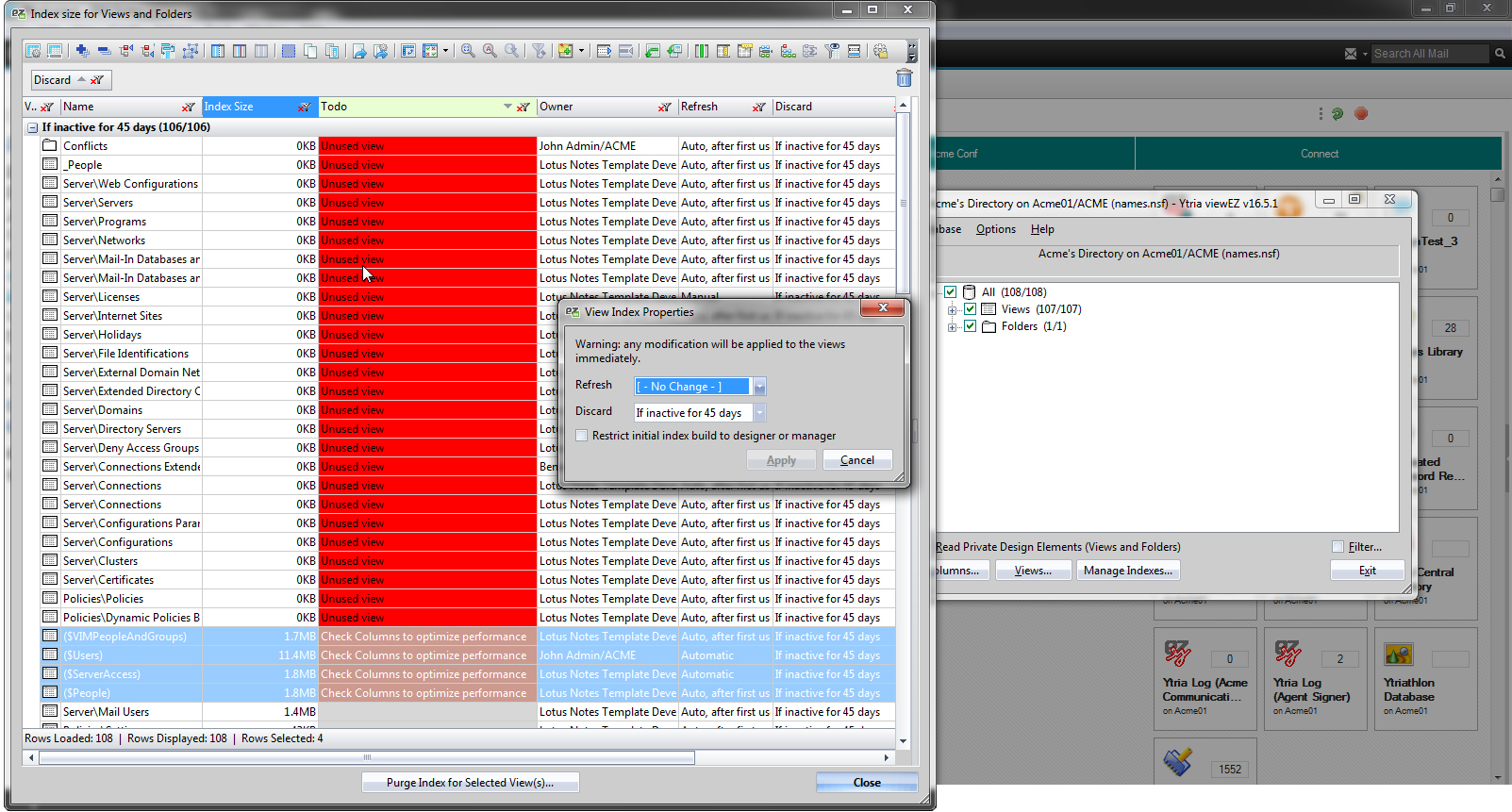Click the gear settings icon ending the toolbar
The image size is (1512, 812).
[880, 51]
